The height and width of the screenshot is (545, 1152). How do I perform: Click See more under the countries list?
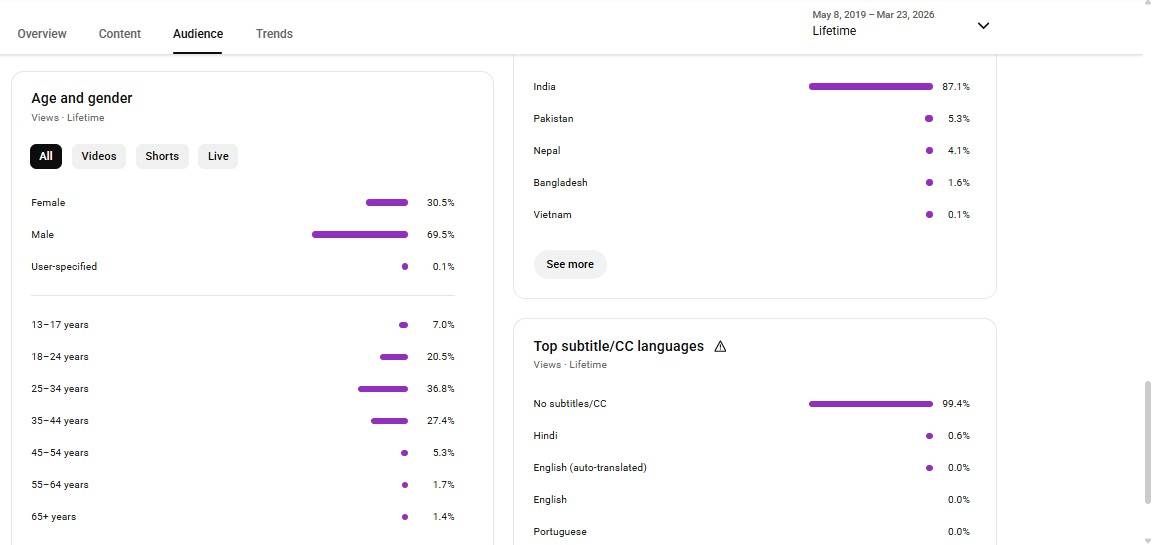tap(570, 264)
